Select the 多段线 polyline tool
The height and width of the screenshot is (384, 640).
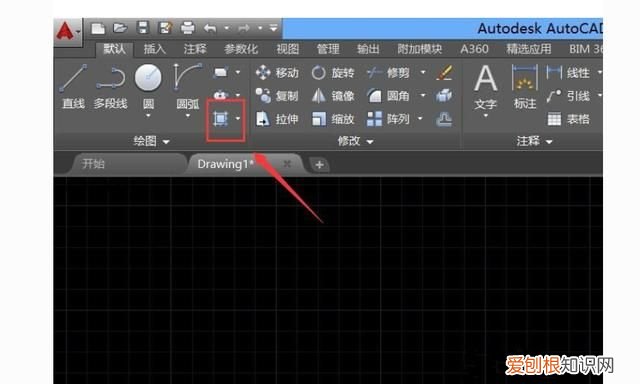point(110,86)
